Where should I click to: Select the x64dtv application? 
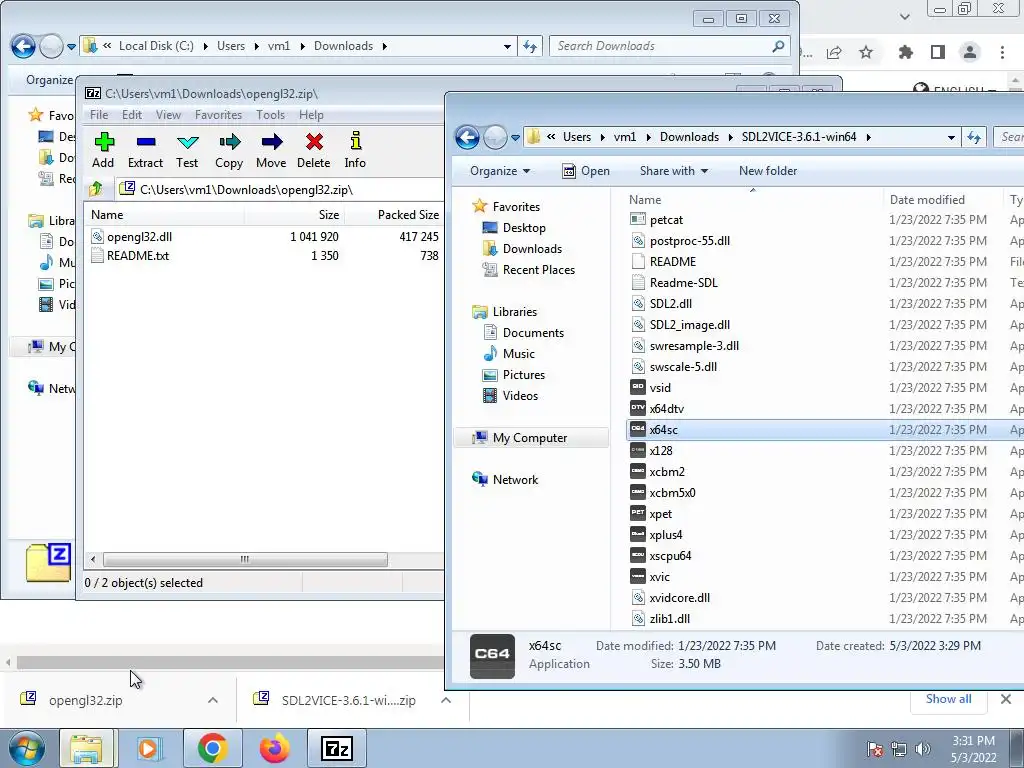(666, 409)
